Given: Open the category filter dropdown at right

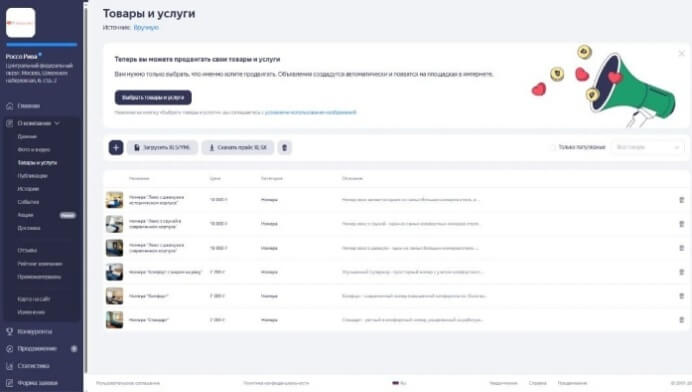Looking at the screenshot, I should 647,147.
